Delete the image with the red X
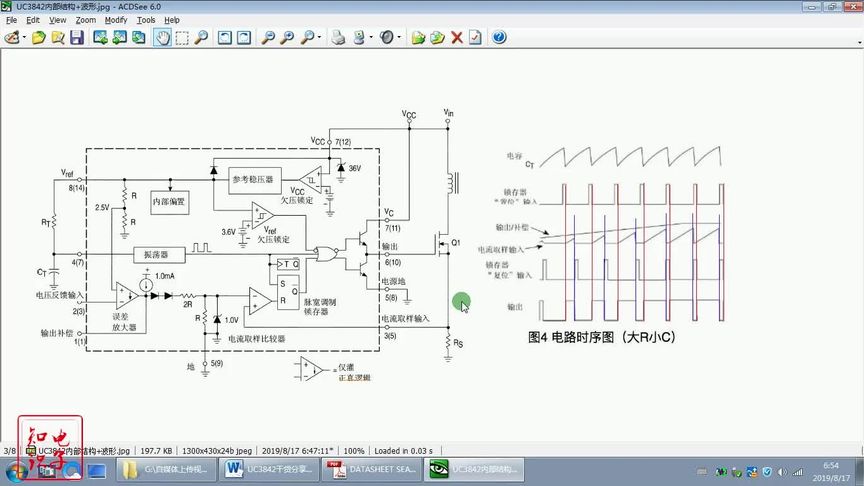 [457, 37]
